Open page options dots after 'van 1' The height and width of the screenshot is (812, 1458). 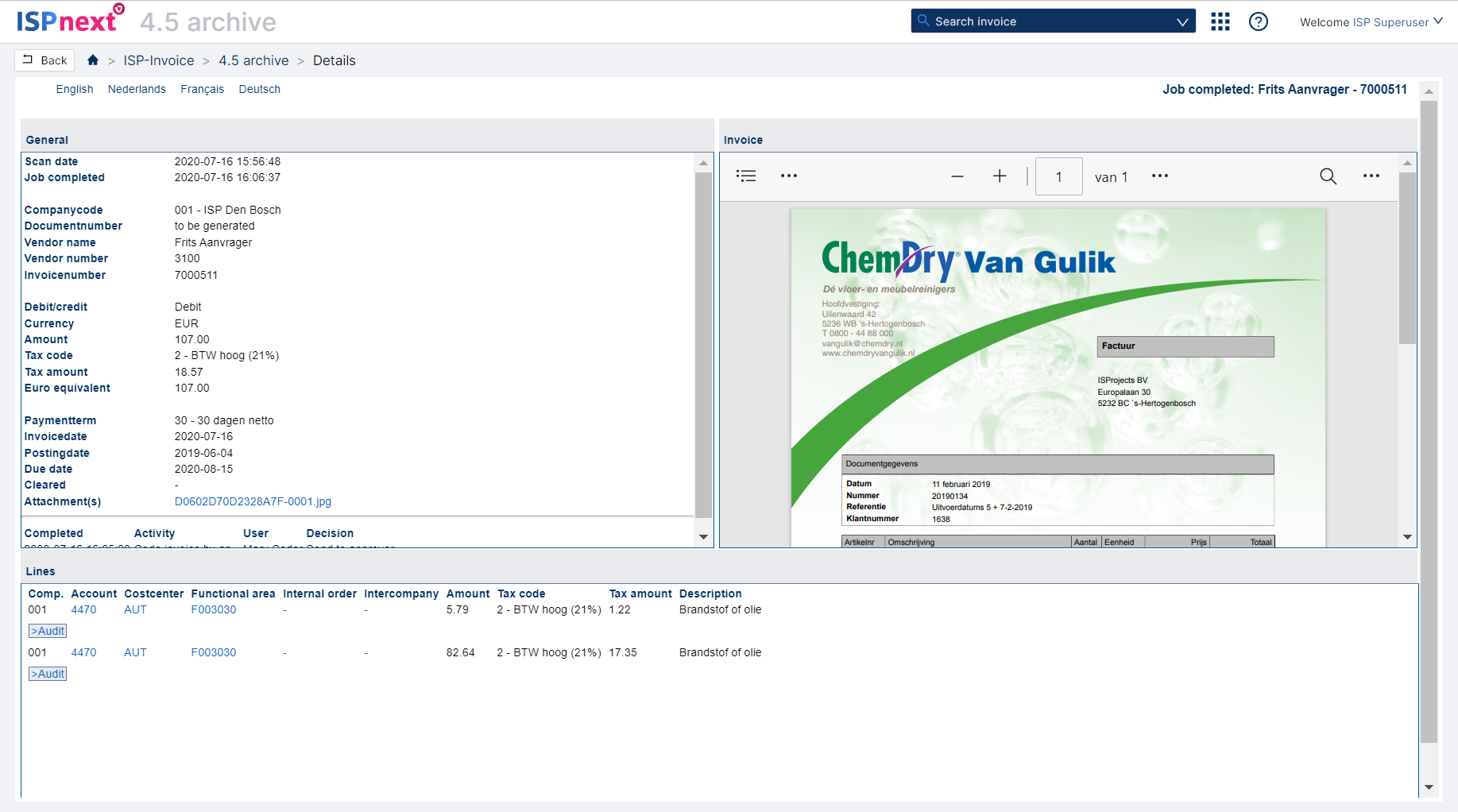pos(1159,176)
